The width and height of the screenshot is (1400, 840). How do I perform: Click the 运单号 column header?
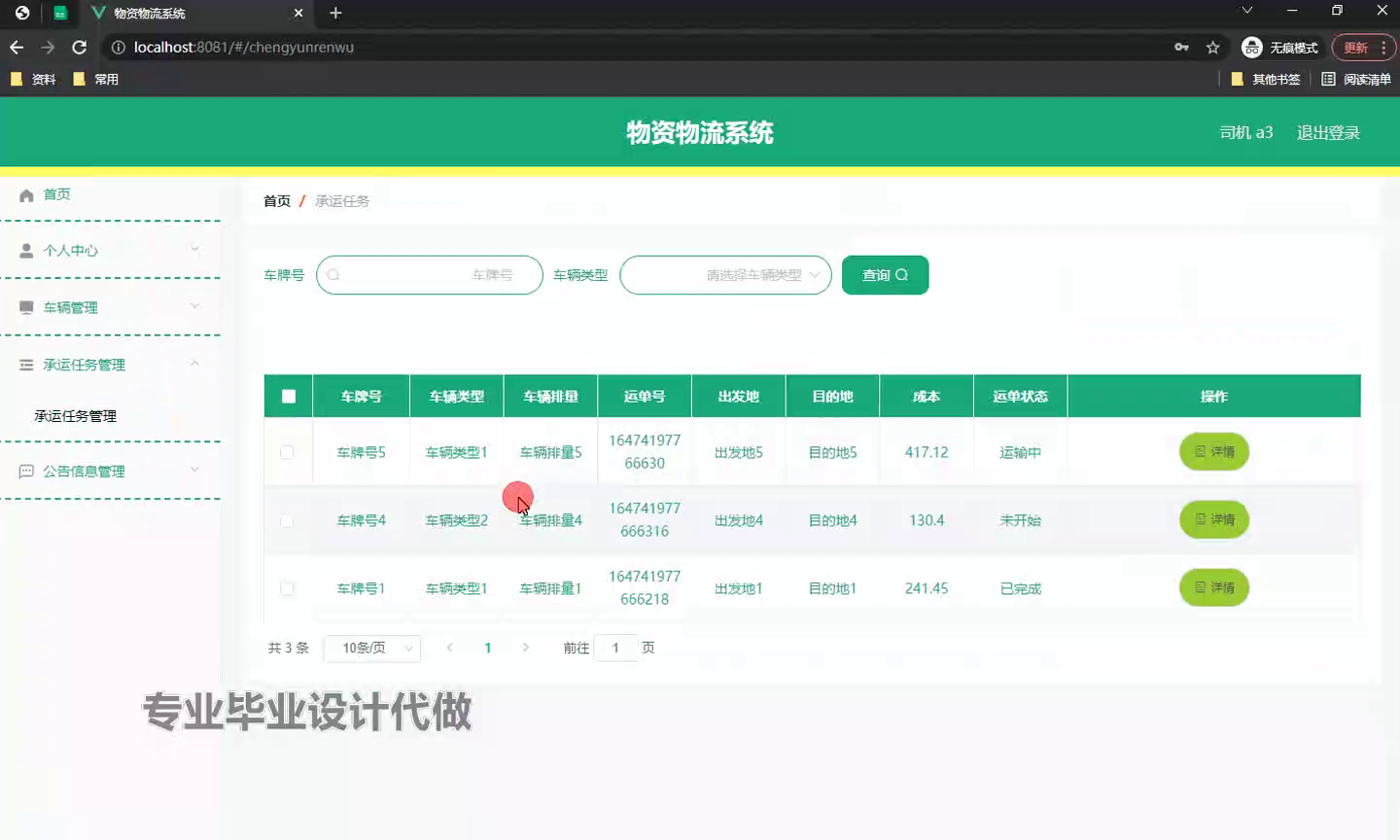645,397
